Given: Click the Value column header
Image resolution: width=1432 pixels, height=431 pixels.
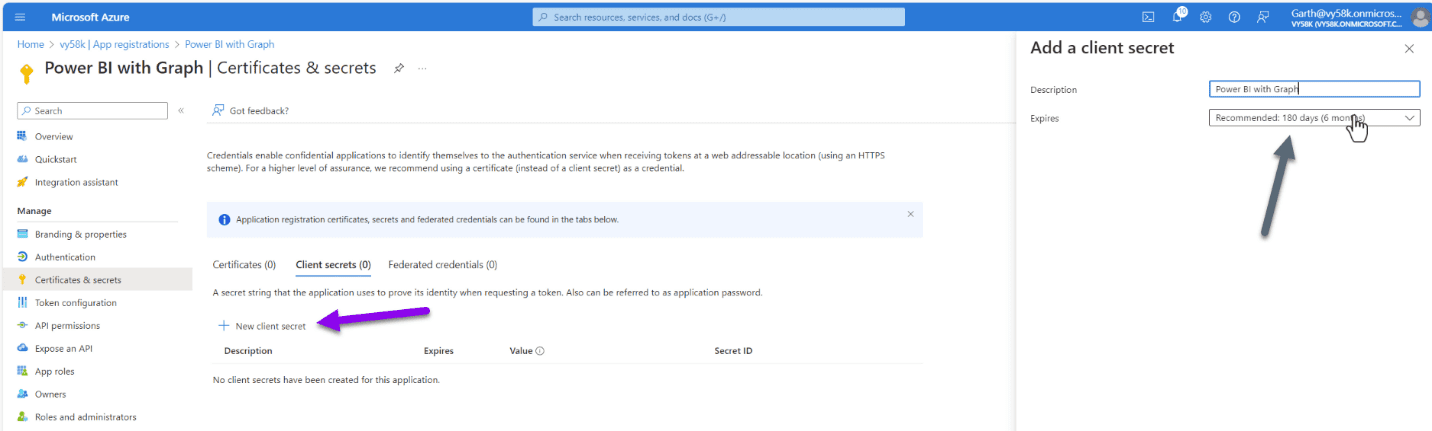Looking at the screenshot, I should [520, 351].
